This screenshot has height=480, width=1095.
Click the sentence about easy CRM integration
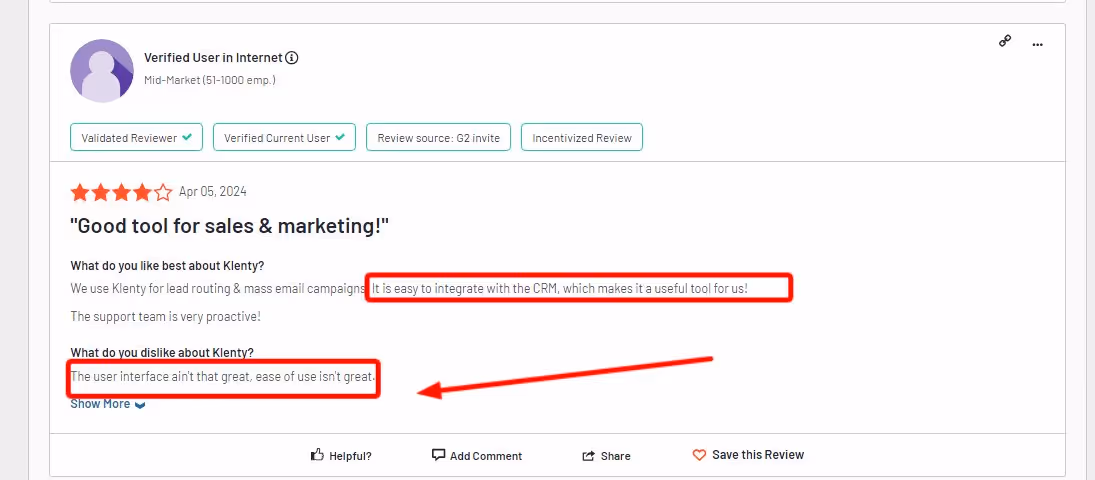pyautogui.click(x=559, y=288)
